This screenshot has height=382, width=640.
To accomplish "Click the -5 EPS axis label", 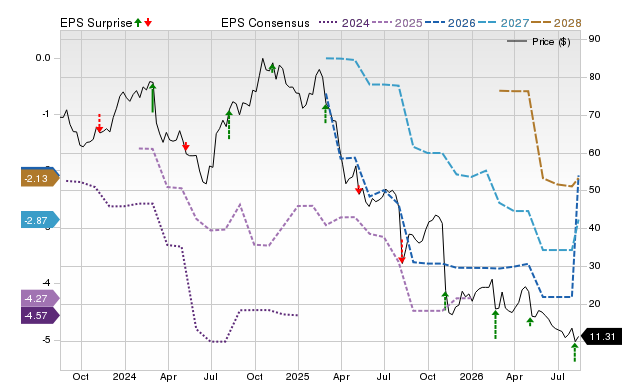I will point(46,340).
